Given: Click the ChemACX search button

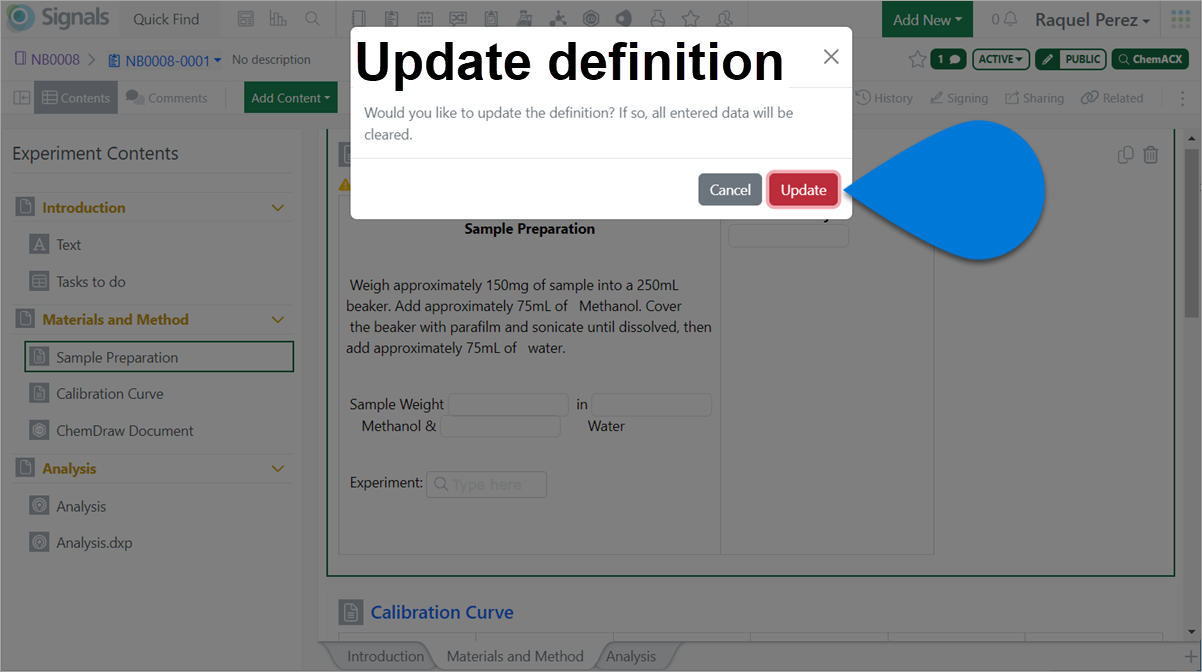Looking at the screenshot, I should coord(1149,58).
